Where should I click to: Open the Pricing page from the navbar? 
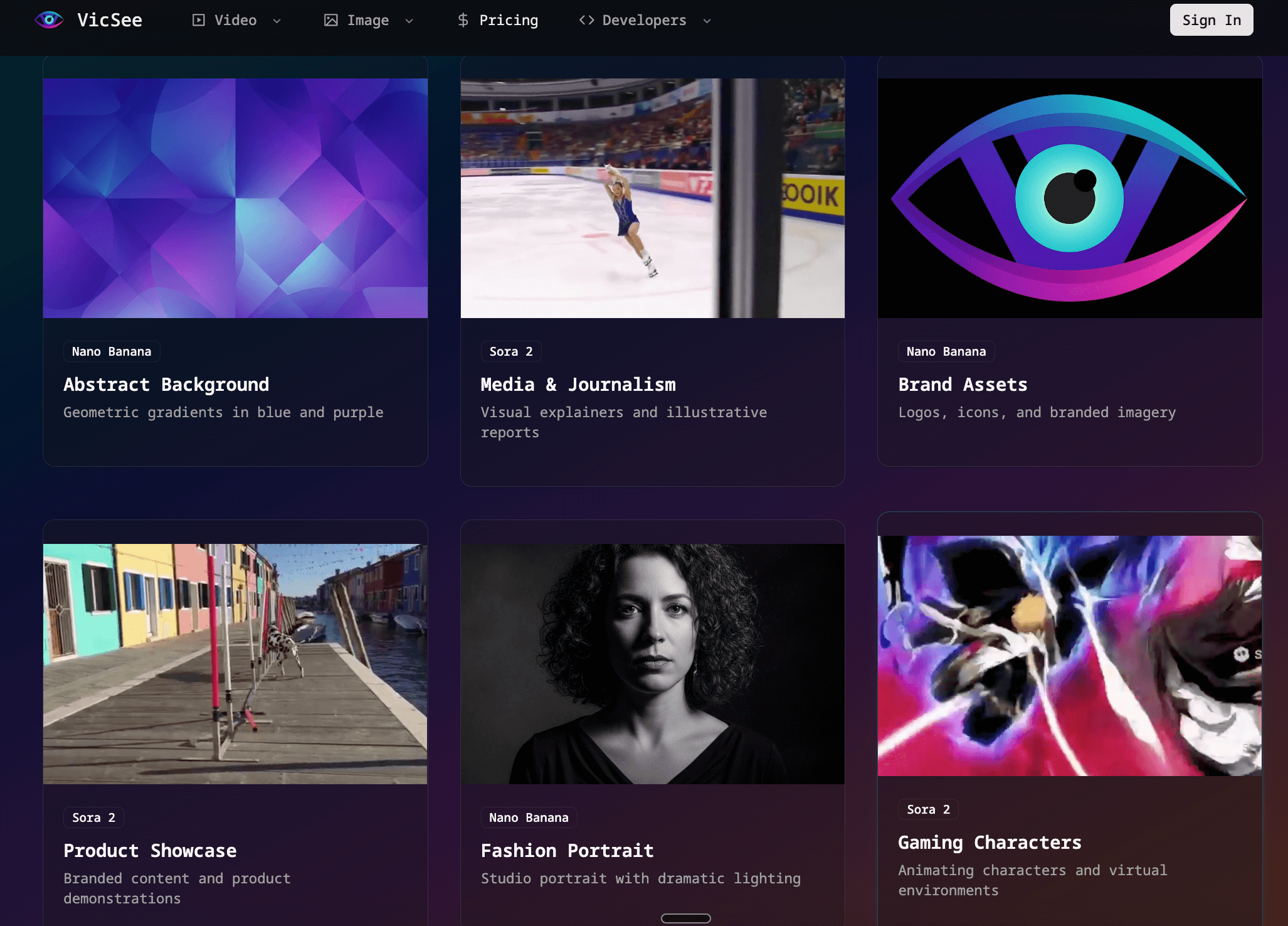(509, 20)
